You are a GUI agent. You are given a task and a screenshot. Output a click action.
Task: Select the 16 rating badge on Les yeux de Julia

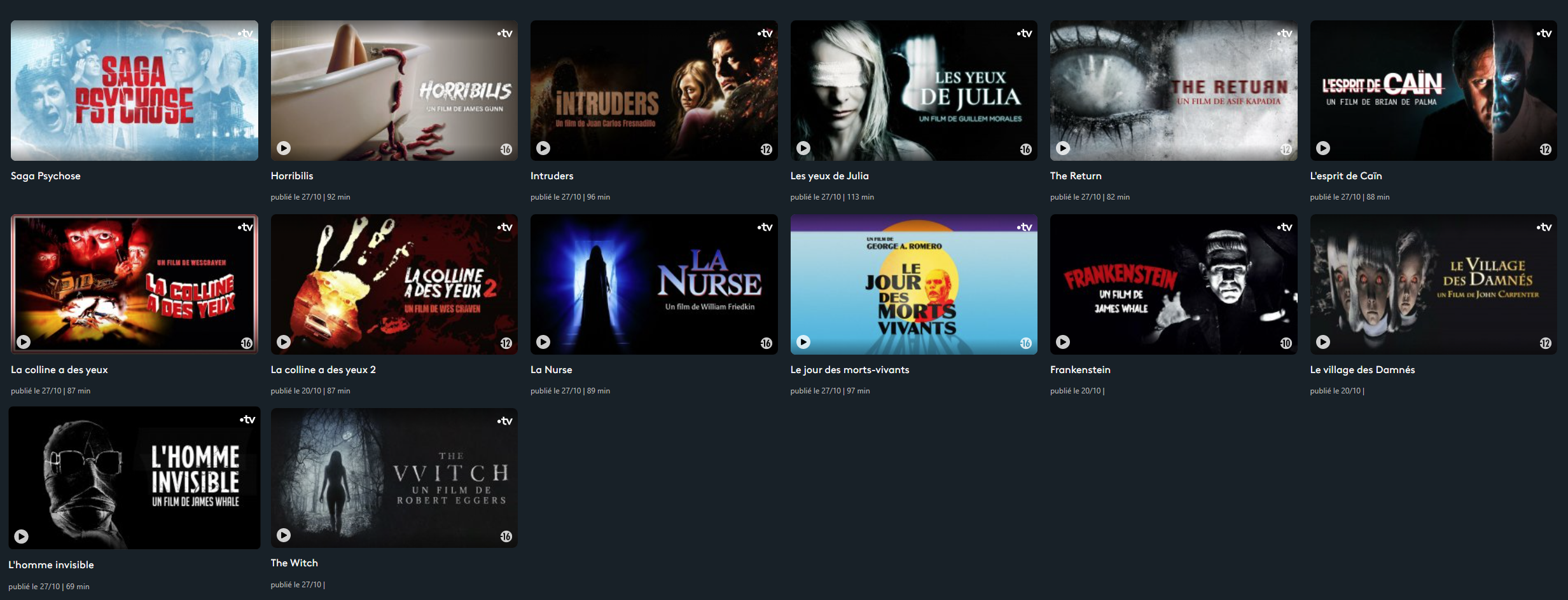coord(1026,149)
